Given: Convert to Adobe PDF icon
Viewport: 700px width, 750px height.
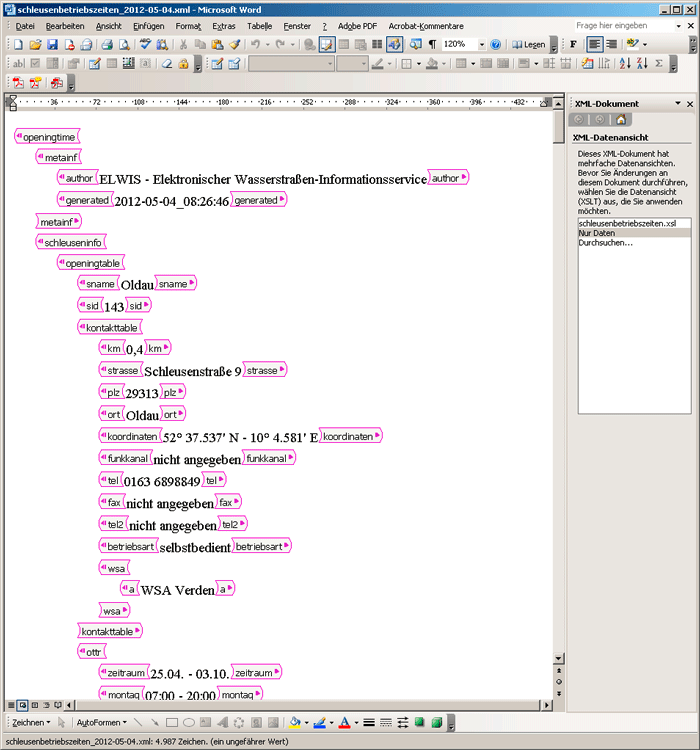Looking at the screenshot, I should 18,83.
